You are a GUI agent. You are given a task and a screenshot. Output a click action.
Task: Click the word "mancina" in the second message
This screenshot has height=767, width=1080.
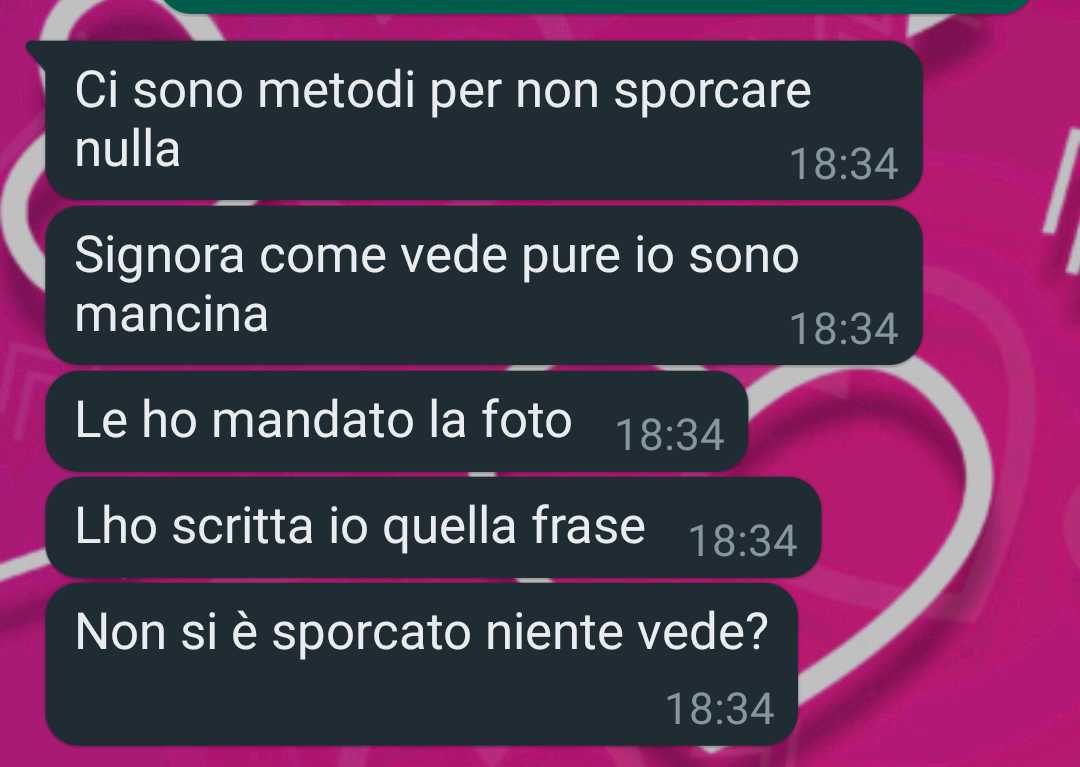tap(171, 315)
